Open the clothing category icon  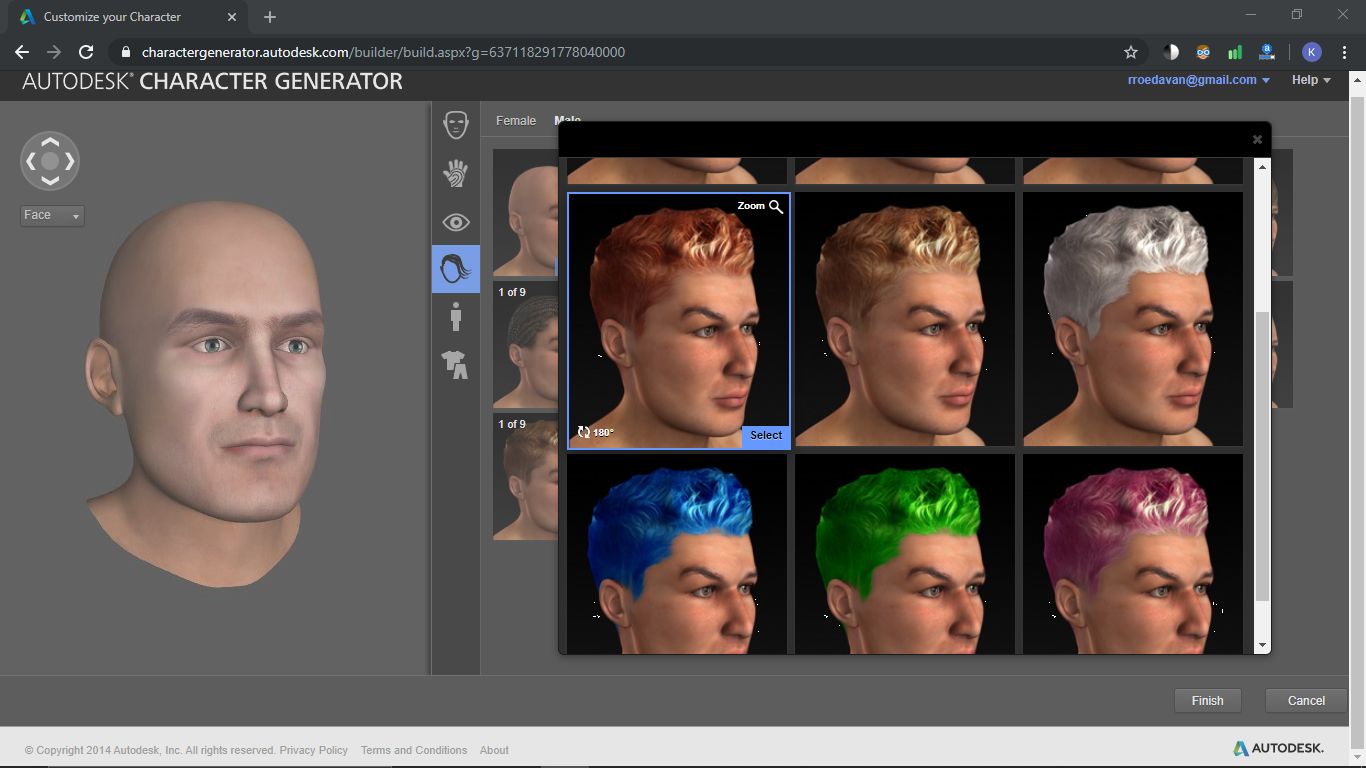456,364
